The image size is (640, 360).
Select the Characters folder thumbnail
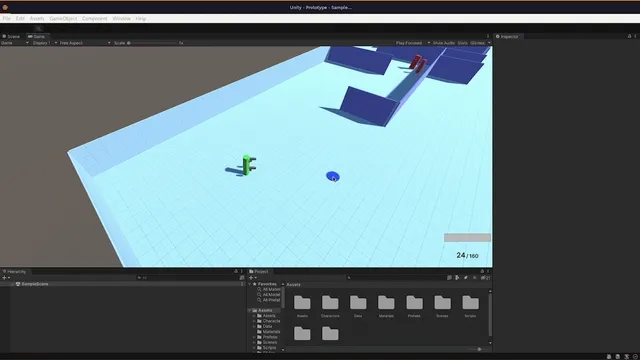(x=330, y=307)
